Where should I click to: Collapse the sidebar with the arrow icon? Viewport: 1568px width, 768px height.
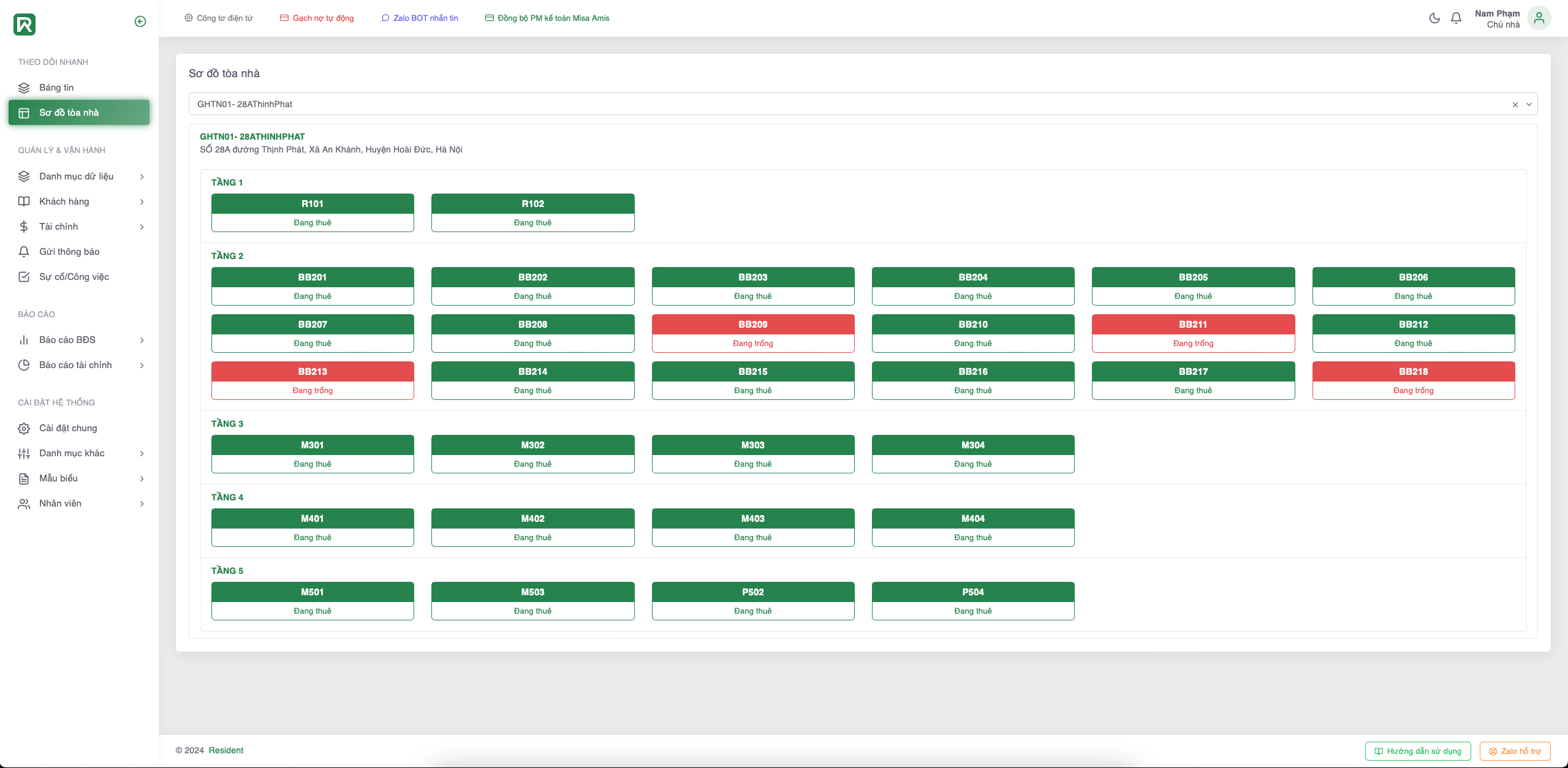(x=140, y=21)
